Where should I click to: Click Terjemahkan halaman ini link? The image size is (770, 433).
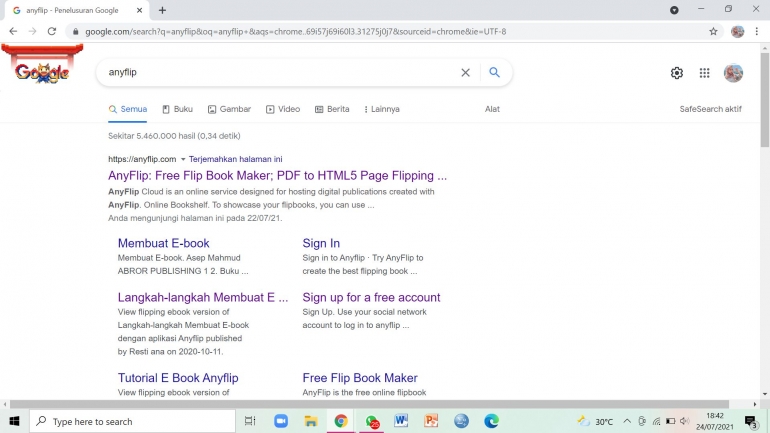point(235,159)
